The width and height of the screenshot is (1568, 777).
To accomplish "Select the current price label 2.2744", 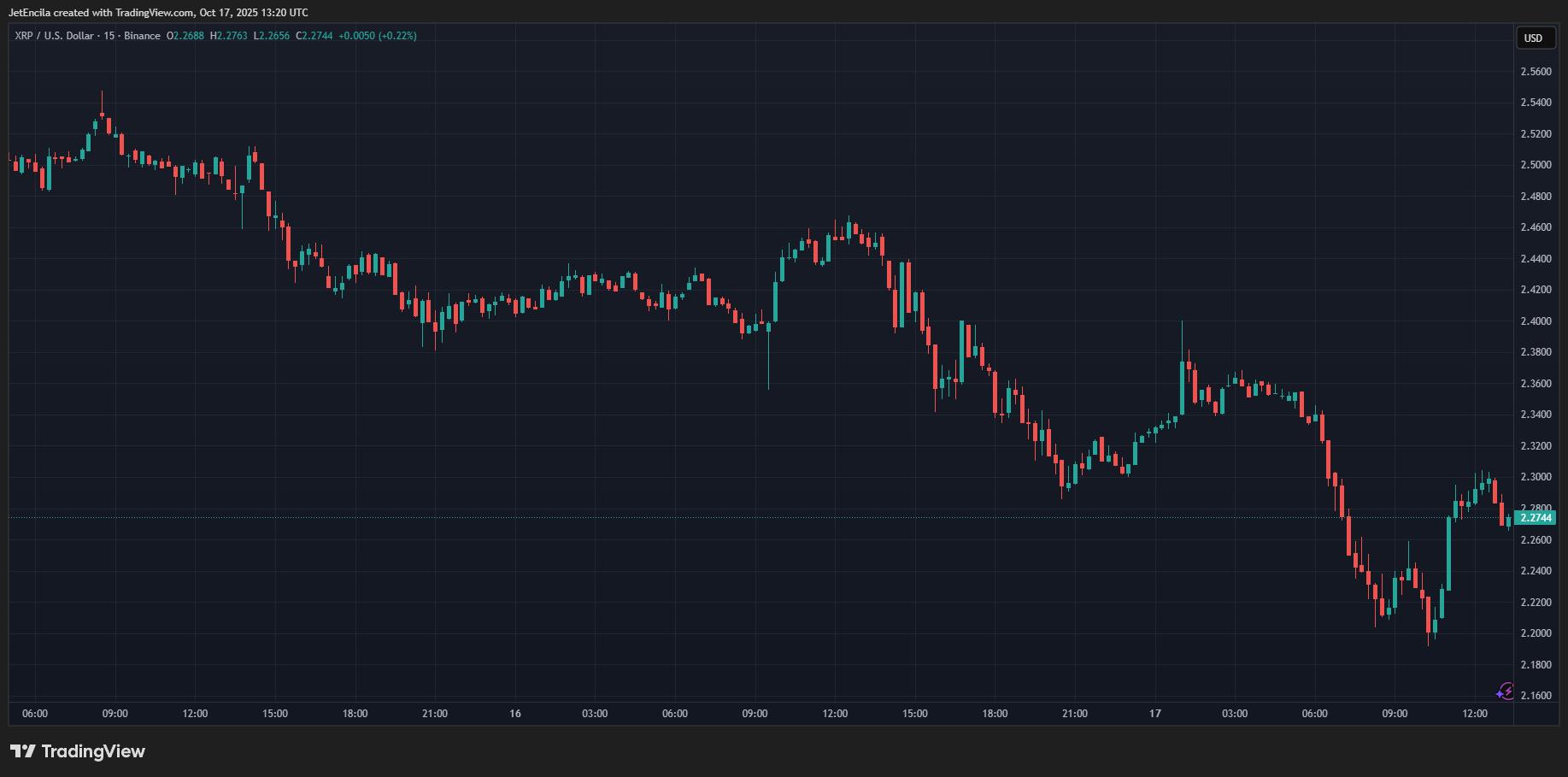I will click(x=1536, y=518).
